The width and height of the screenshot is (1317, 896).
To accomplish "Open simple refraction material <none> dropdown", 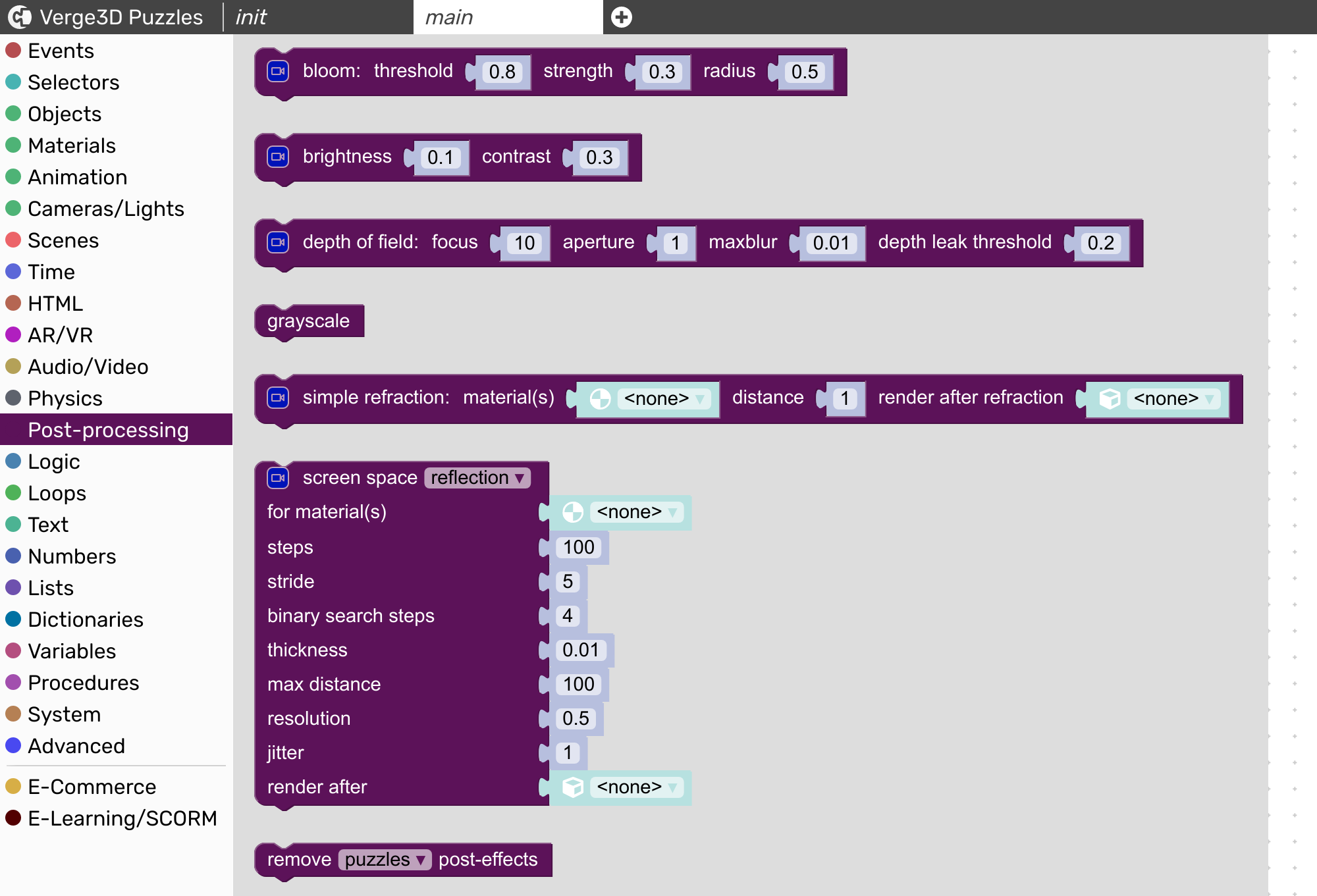I will tap(664, 399).
